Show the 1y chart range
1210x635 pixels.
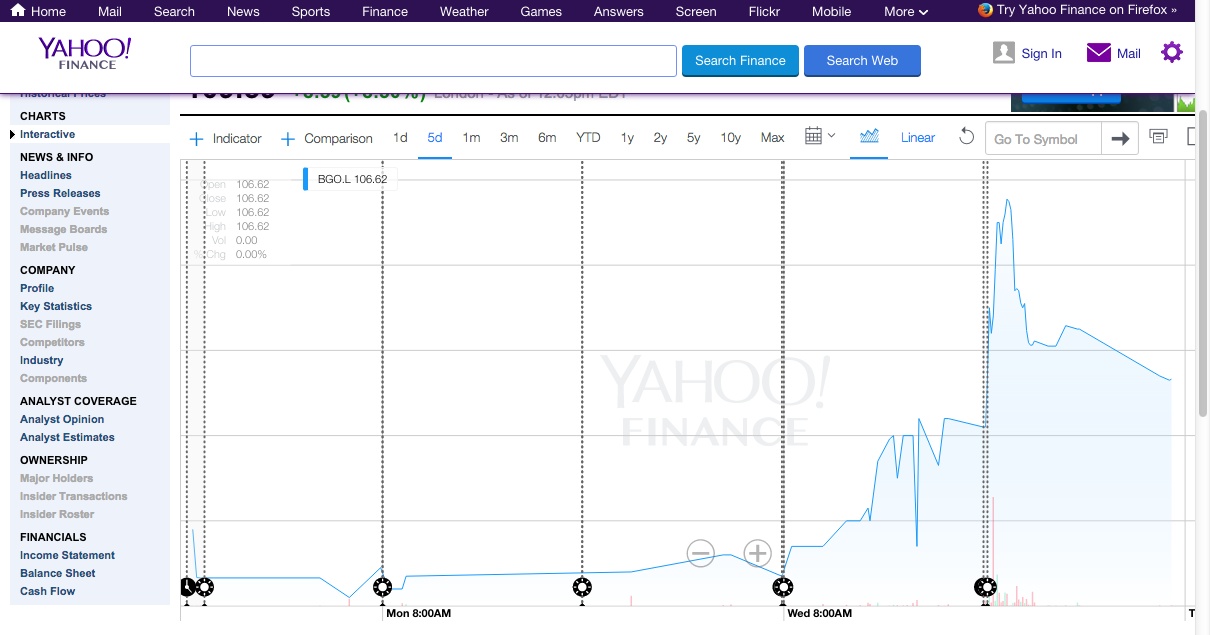pyautogui.click(x=627, y=138)
